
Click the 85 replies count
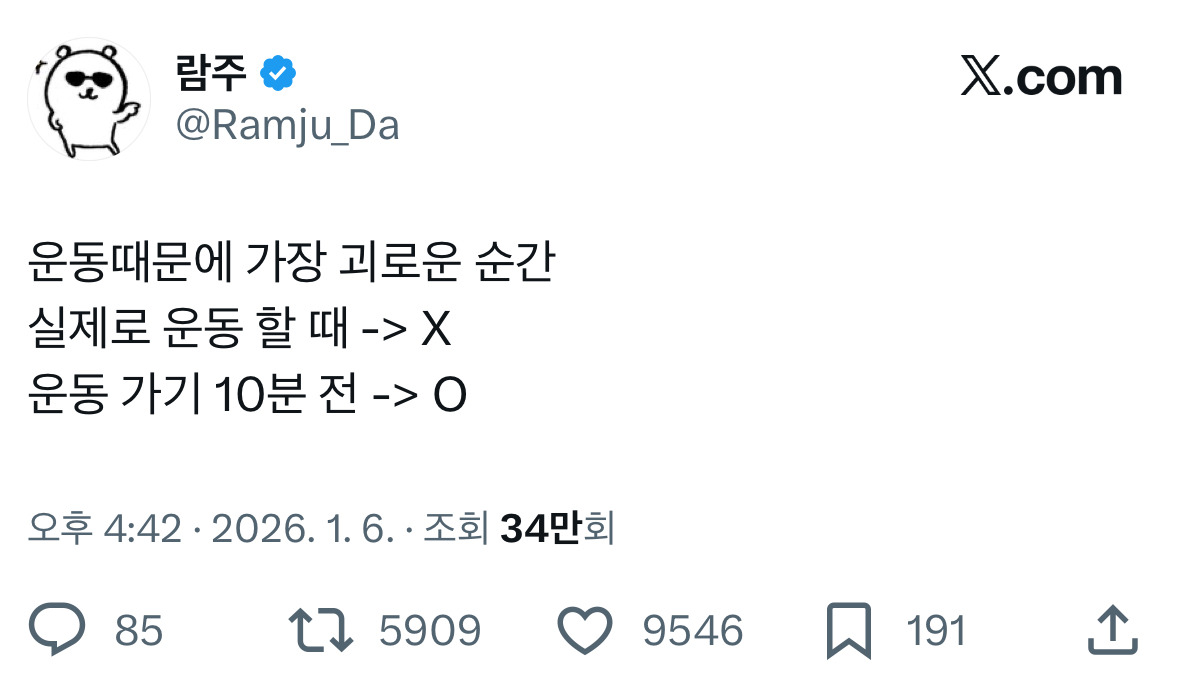click(x=139, y=631)
